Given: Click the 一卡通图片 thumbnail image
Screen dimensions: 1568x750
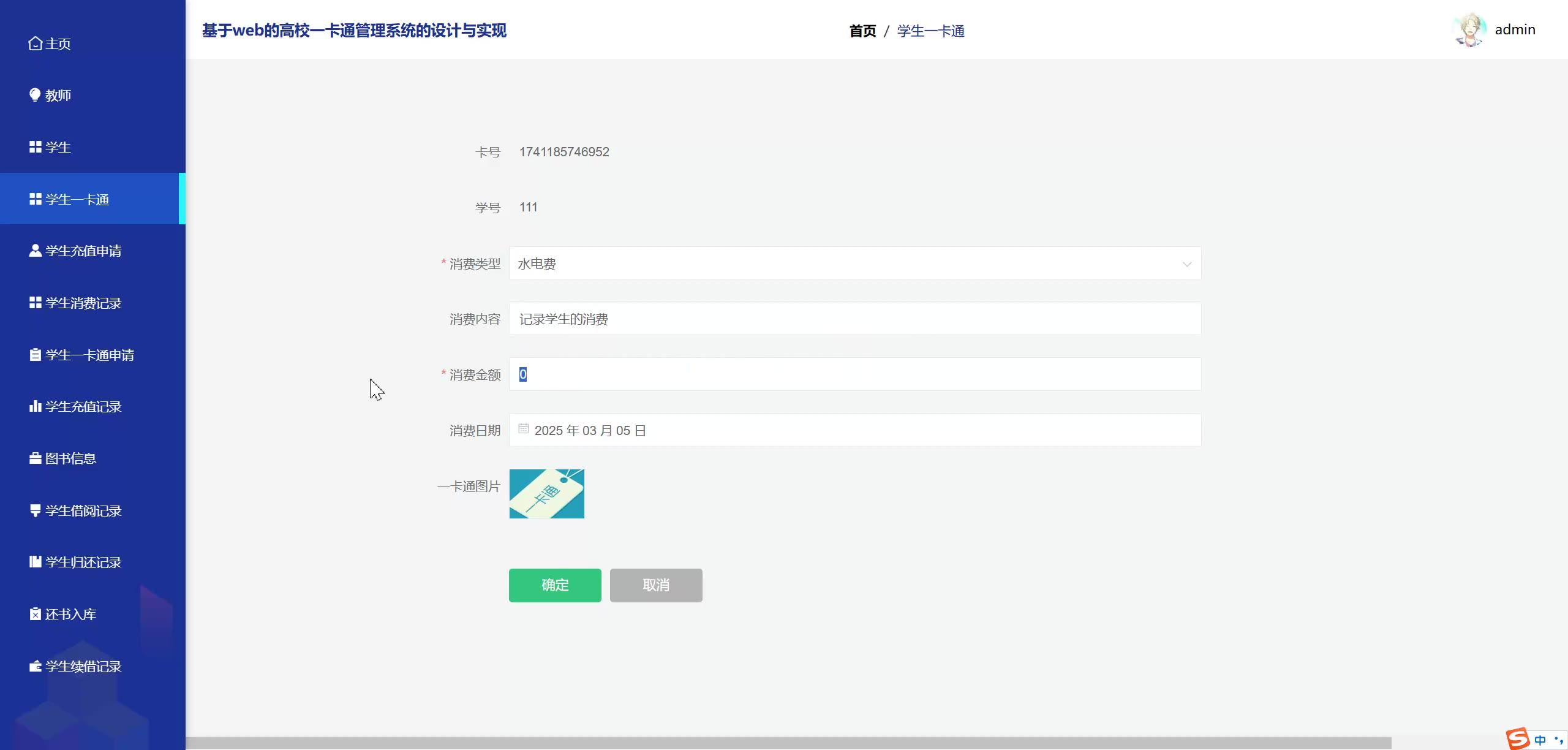Looking at the screenshot, I should (x=546, y=494).
